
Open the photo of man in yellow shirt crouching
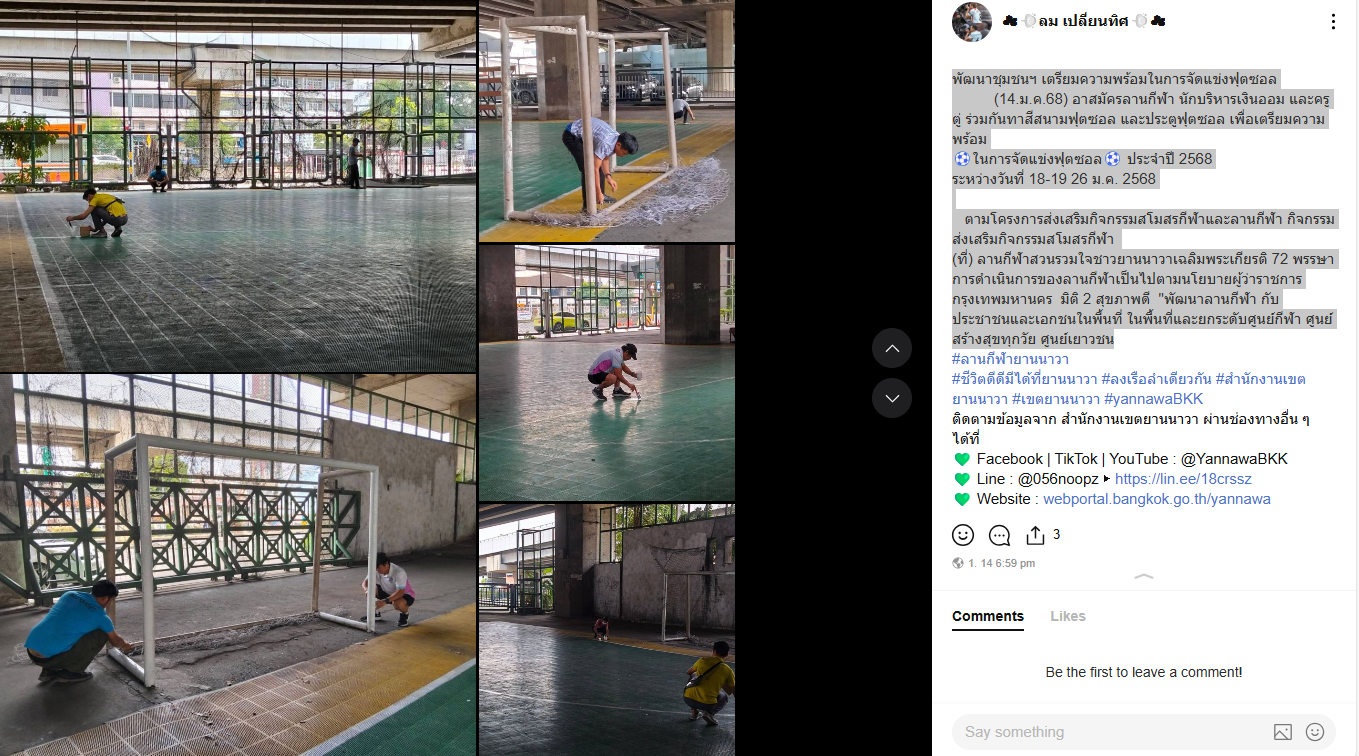point(607,629)
